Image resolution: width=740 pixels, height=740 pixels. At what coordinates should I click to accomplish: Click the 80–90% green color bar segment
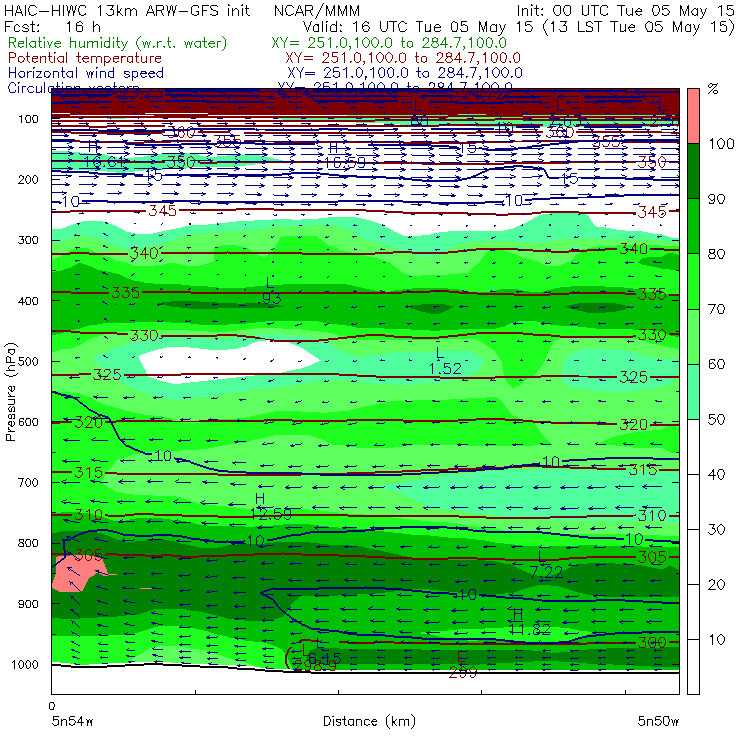click(693, 226)
